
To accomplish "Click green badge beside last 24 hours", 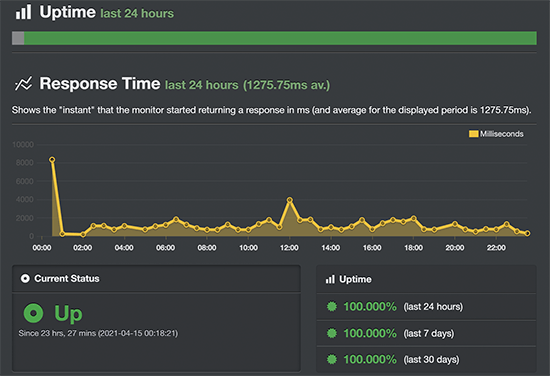I will (332, 306).
